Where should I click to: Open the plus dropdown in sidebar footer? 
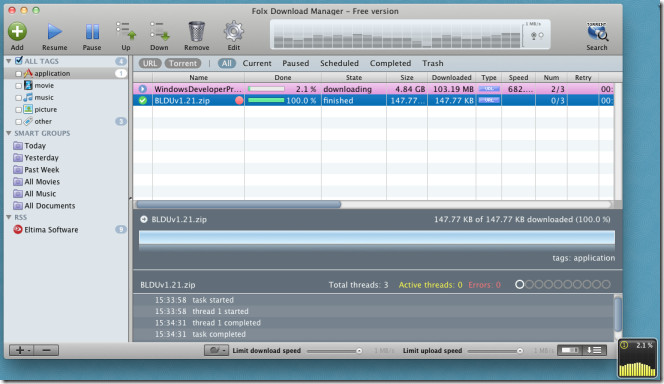(x=22, y=350)
